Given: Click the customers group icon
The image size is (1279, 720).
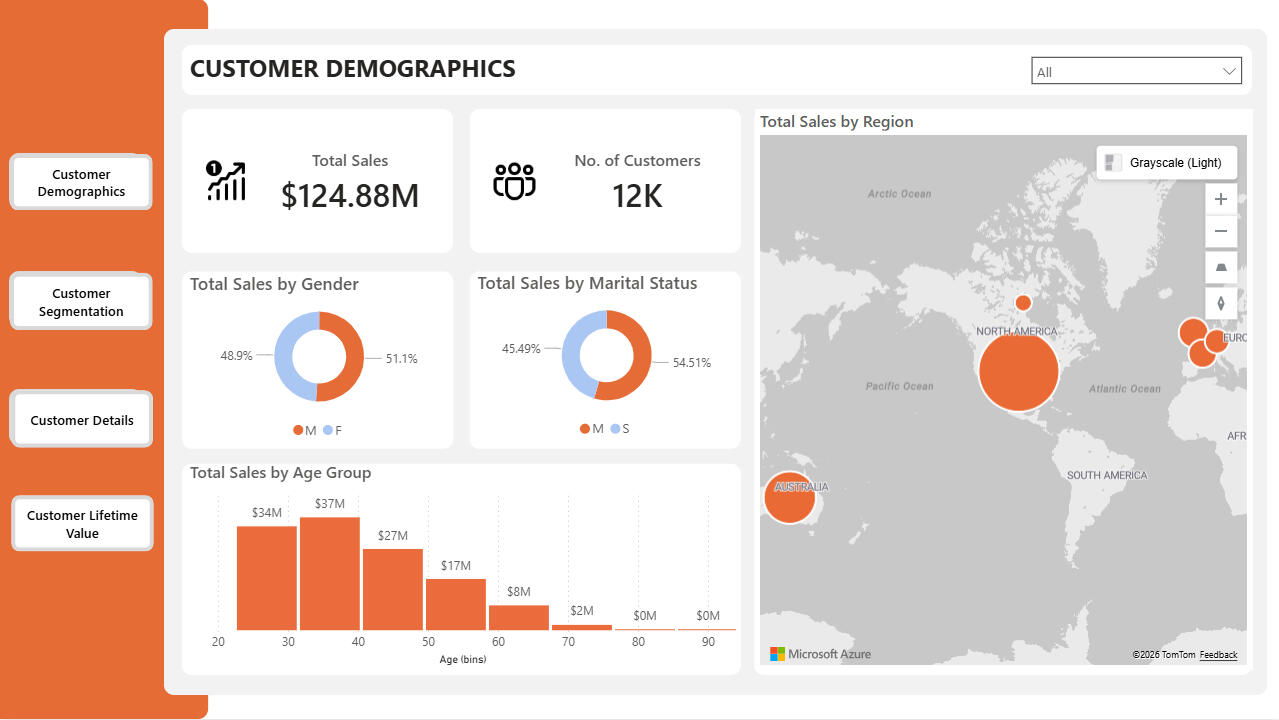Looking at the screenshot, I should click(514, 181).
